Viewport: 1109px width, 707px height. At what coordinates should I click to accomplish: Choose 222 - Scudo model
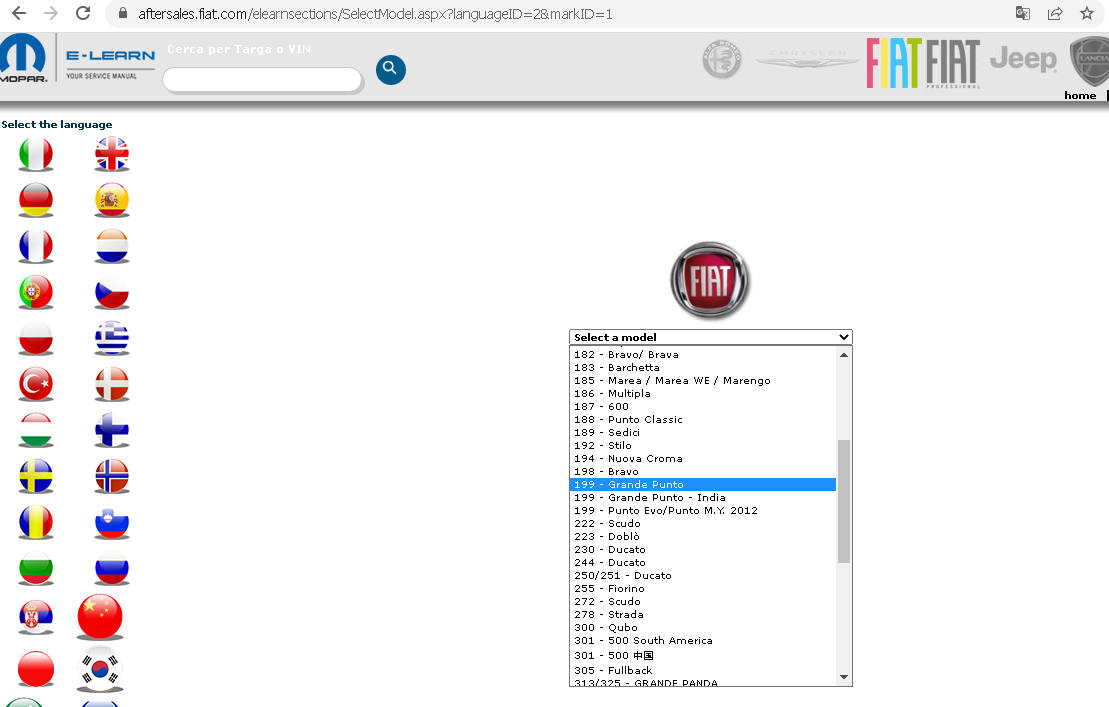click(x=703, y=524)
